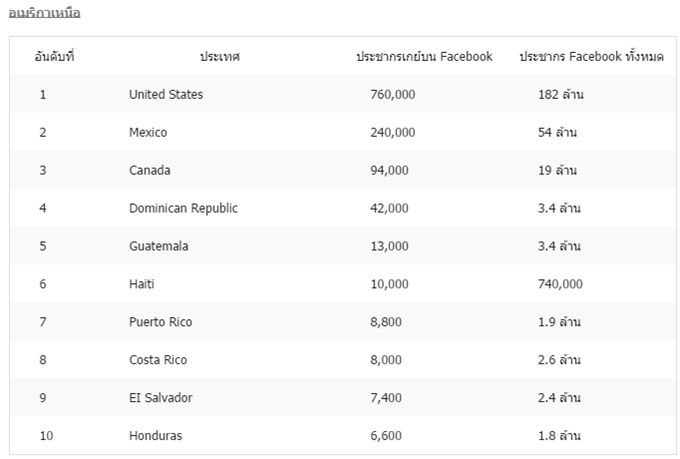Select the Canada country cell

150,170
